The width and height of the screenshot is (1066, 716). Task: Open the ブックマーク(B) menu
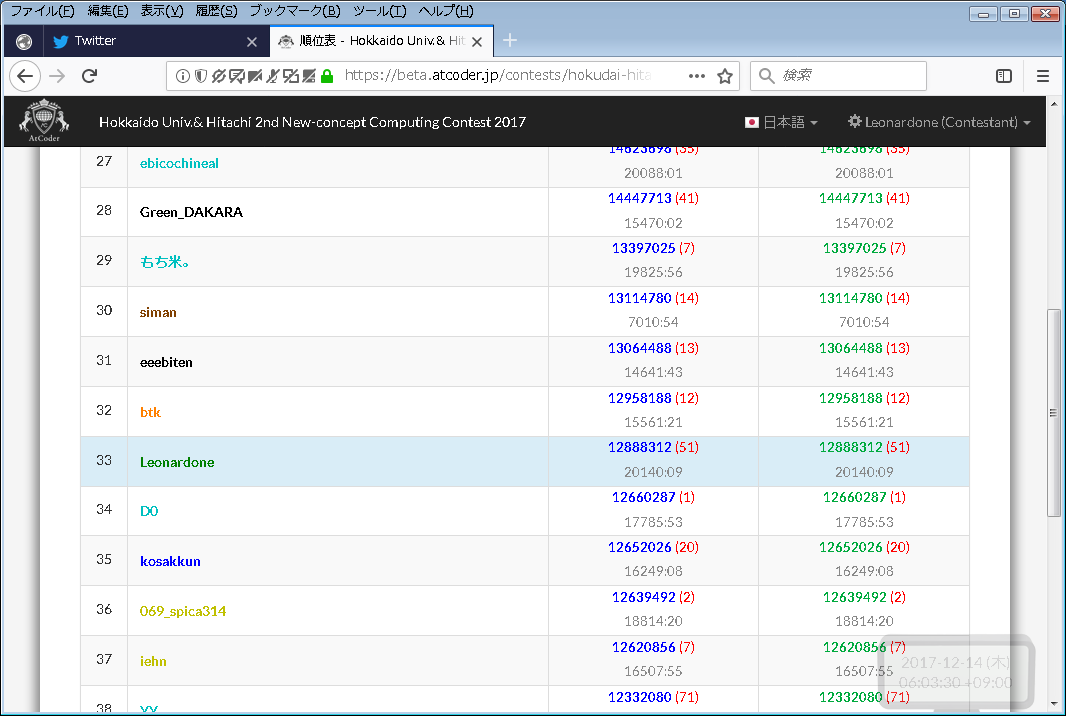(295, 11)
